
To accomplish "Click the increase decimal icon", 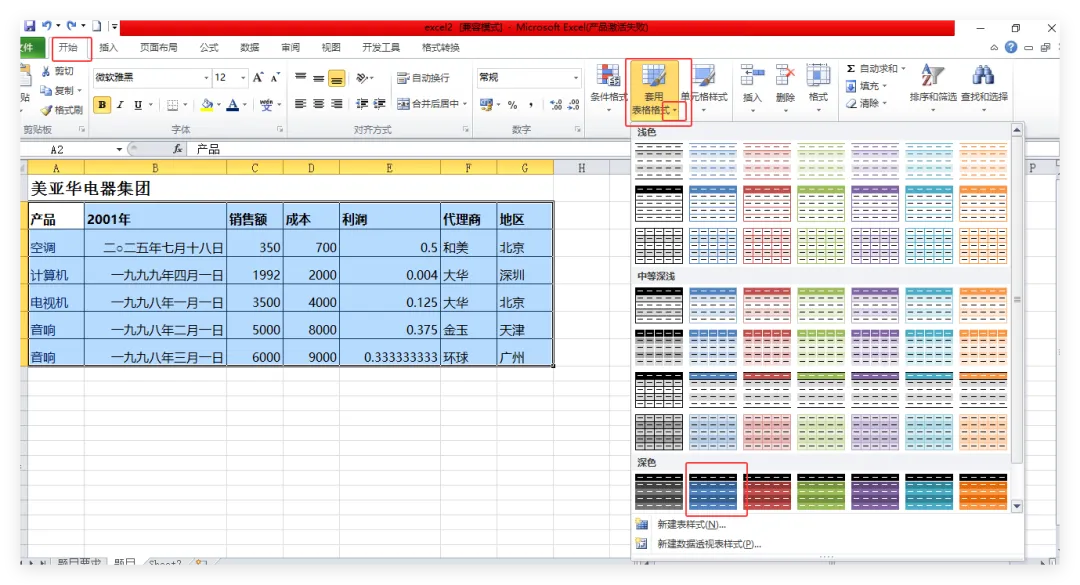I will point(555,105).
